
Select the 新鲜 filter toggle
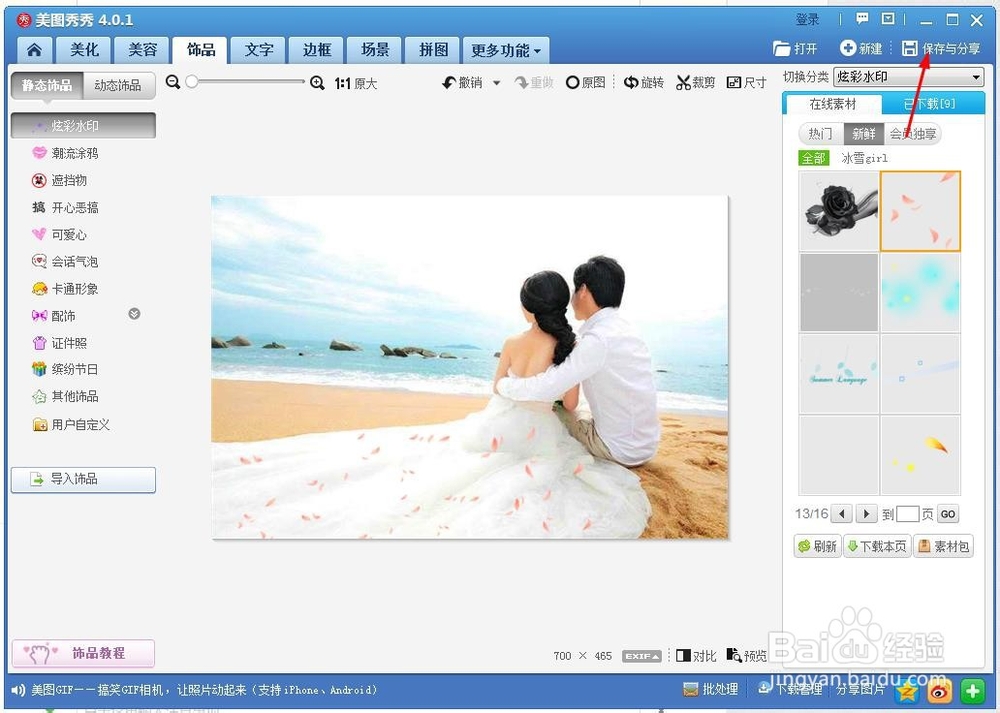click(864, 134)
